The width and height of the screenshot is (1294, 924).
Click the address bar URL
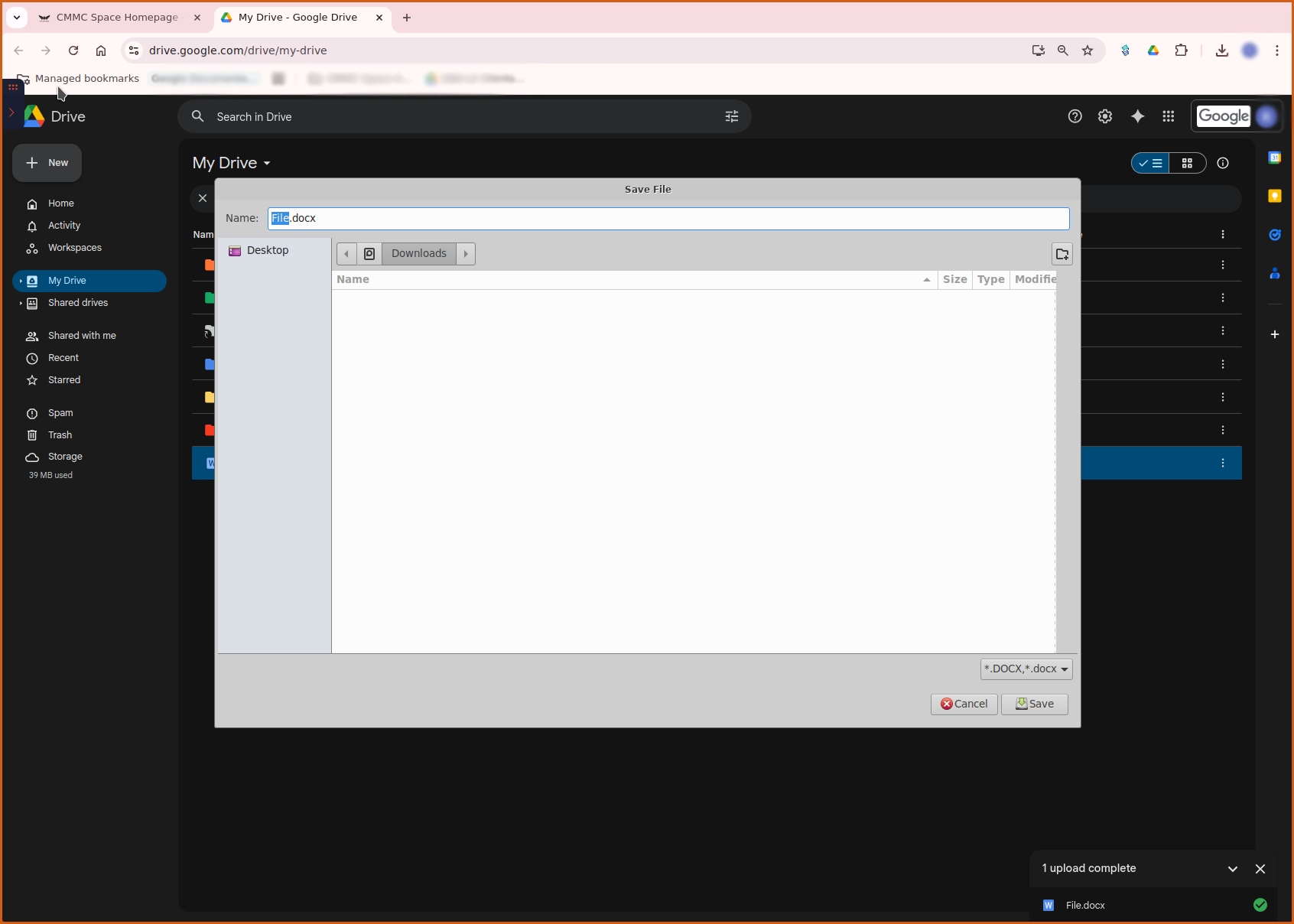(x=238, y=50)
